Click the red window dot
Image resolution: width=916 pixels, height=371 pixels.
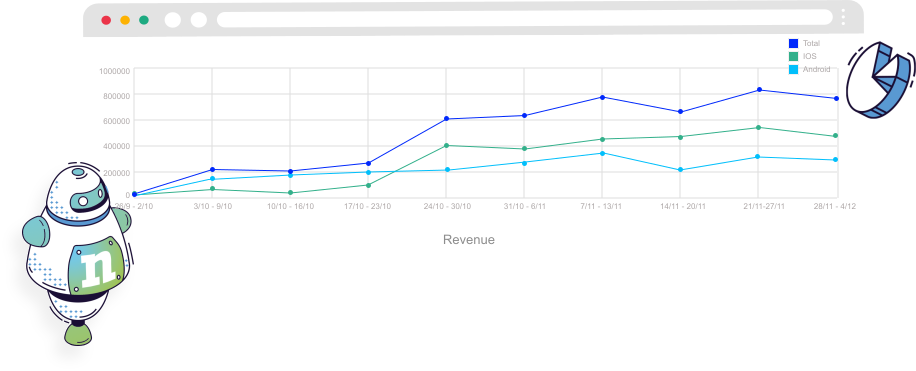(106, 20)
